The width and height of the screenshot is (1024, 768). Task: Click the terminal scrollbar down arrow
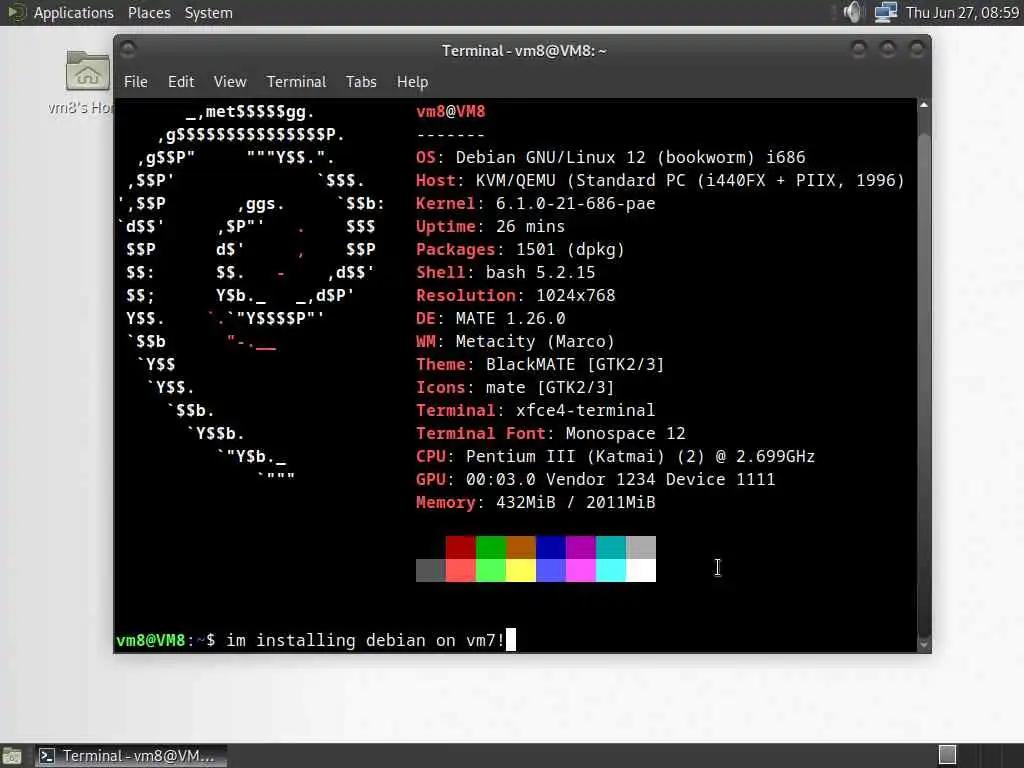tap(923, 645)
